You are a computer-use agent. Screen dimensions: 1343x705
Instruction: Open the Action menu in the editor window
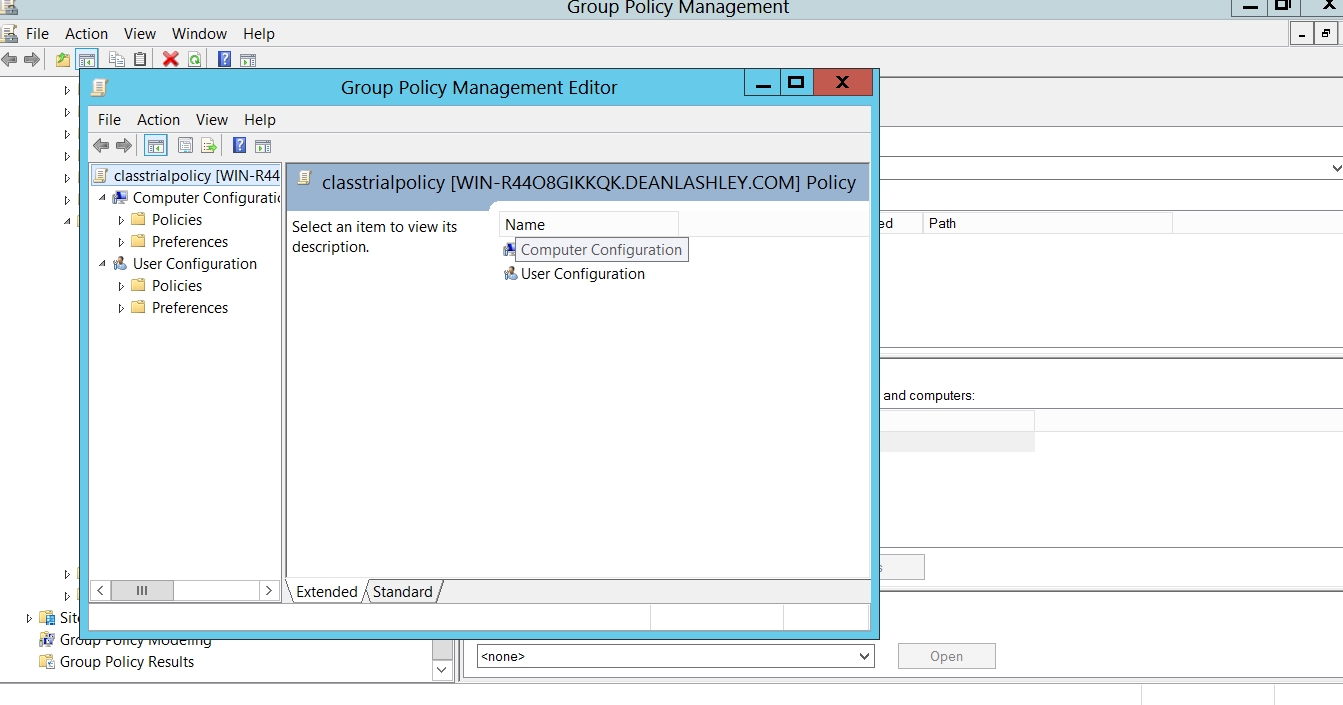[x=158, y=120]
